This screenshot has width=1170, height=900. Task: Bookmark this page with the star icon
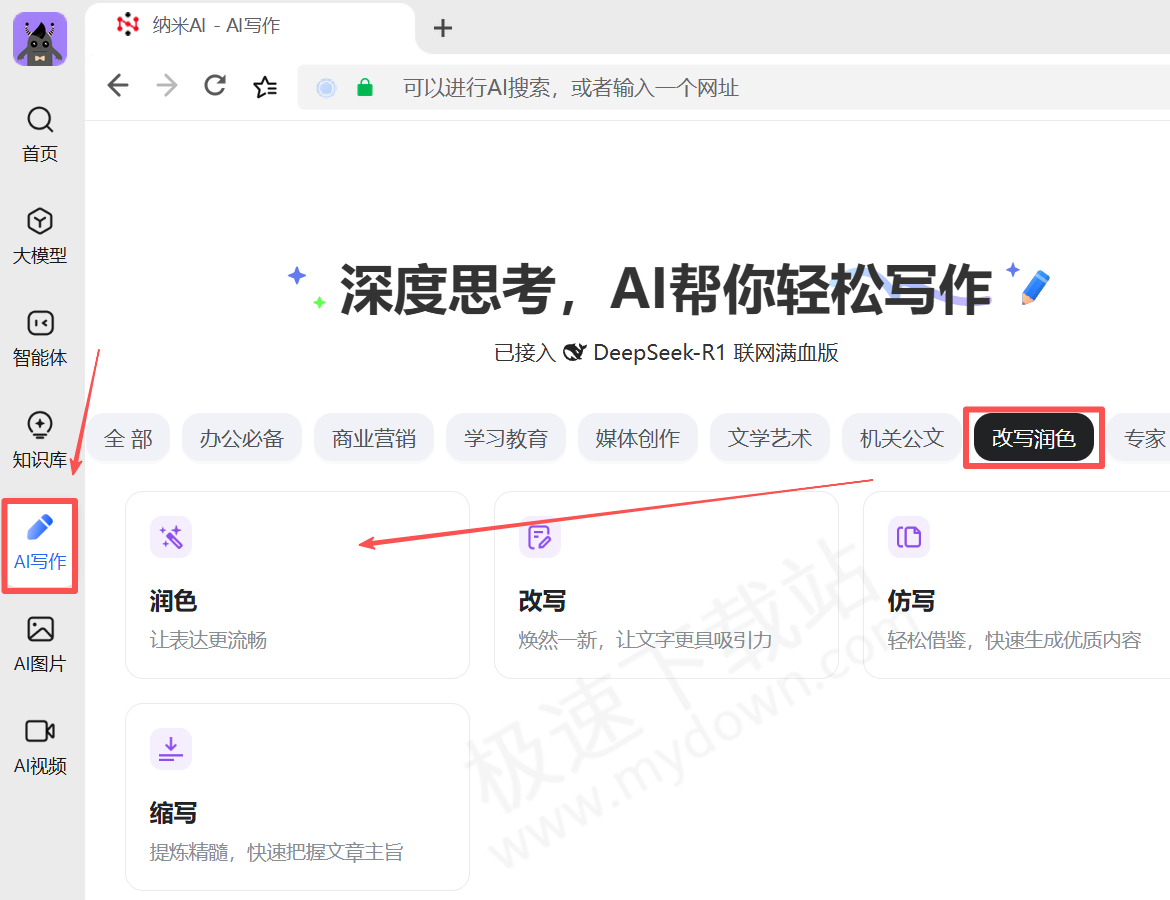[265, 87]
